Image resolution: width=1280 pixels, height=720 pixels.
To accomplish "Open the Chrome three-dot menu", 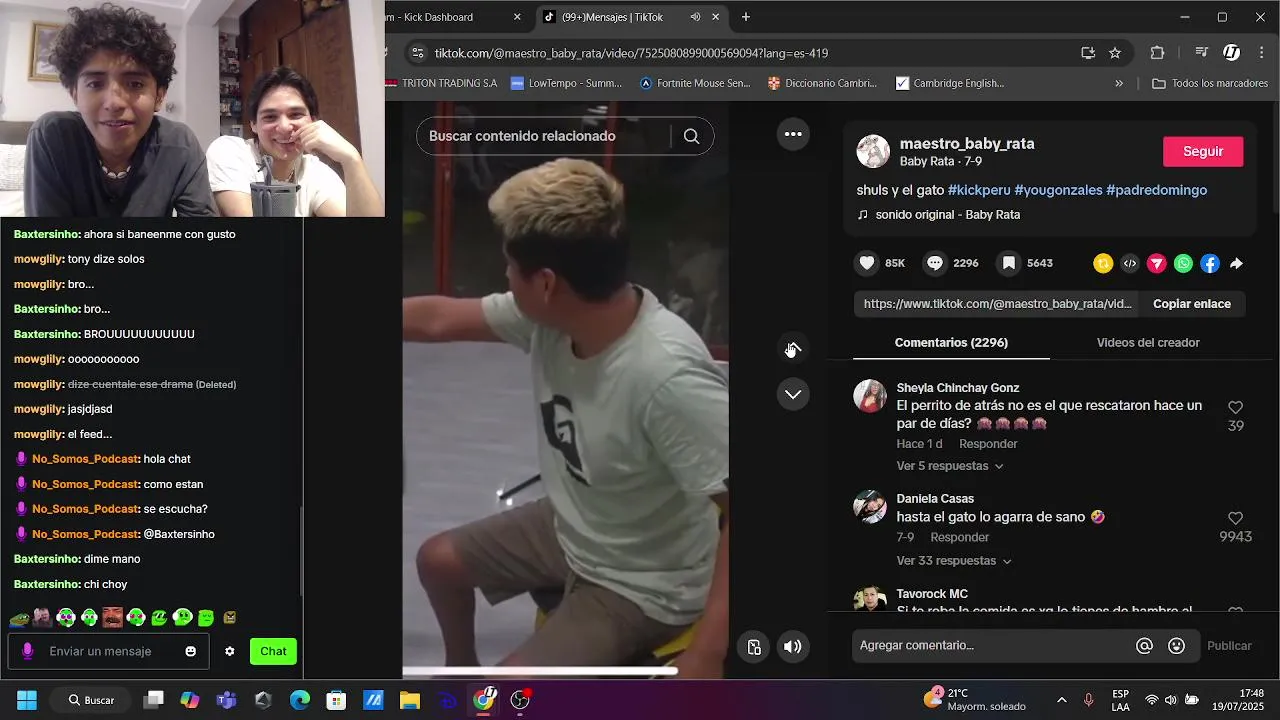I will [x=1262, y=53].
